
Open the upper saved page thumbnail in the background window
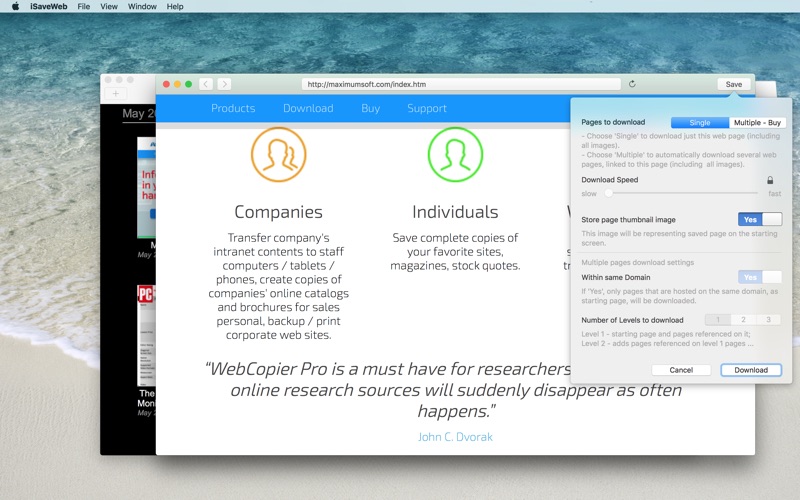(x=146, y=187)
